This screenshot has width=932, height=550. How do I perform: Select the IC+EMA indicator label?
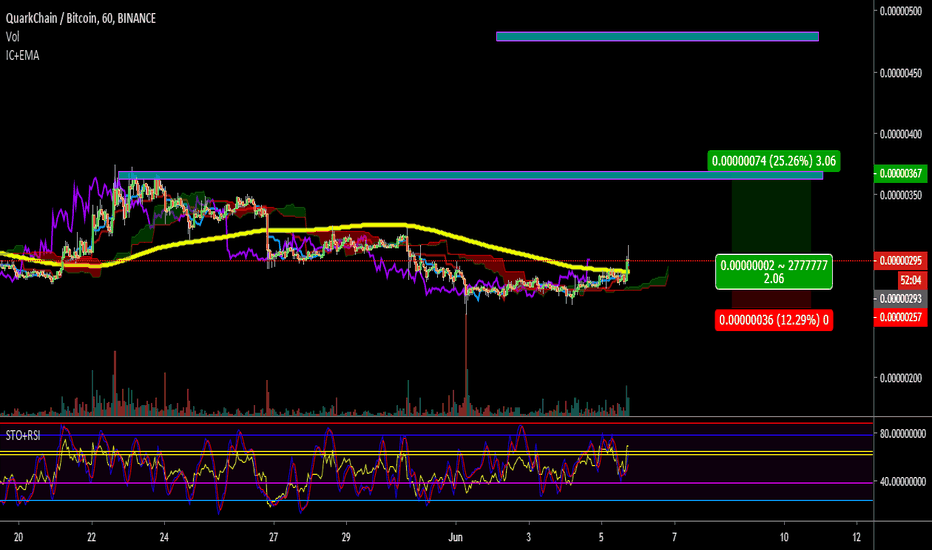(23, 55)
